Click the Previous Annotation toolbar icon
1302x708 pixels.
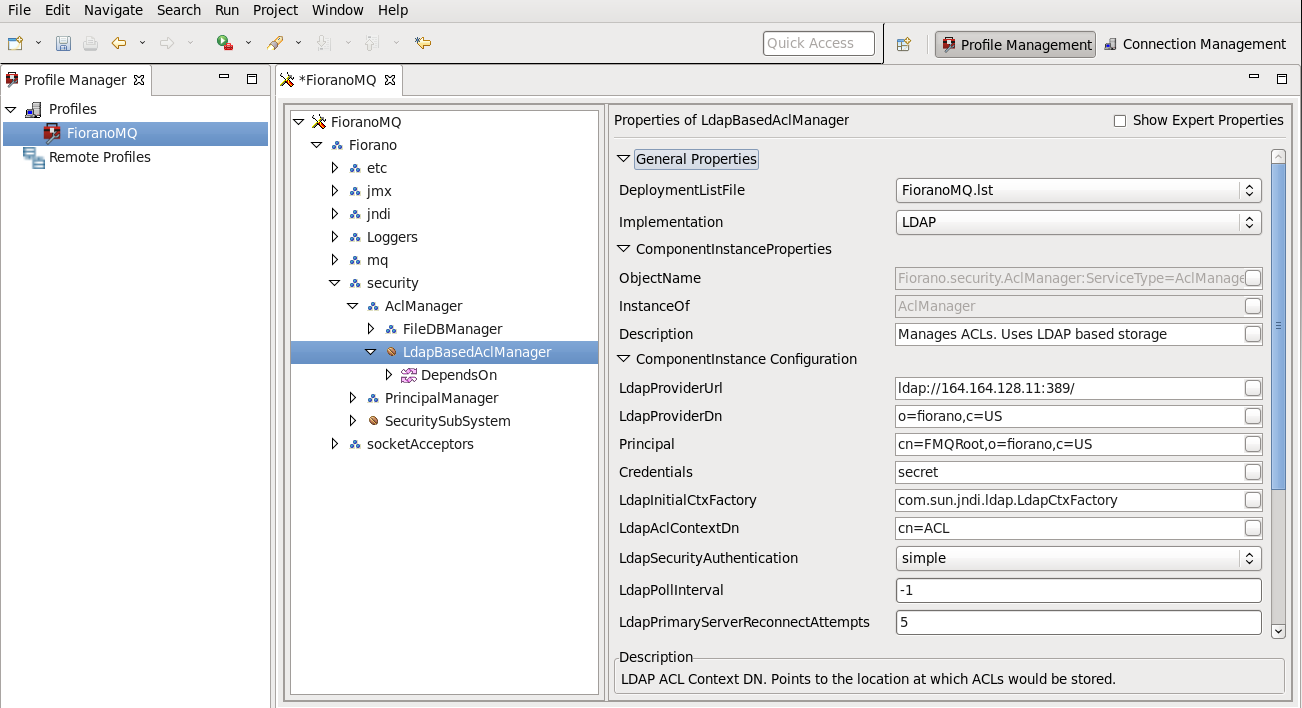point(371,43)
